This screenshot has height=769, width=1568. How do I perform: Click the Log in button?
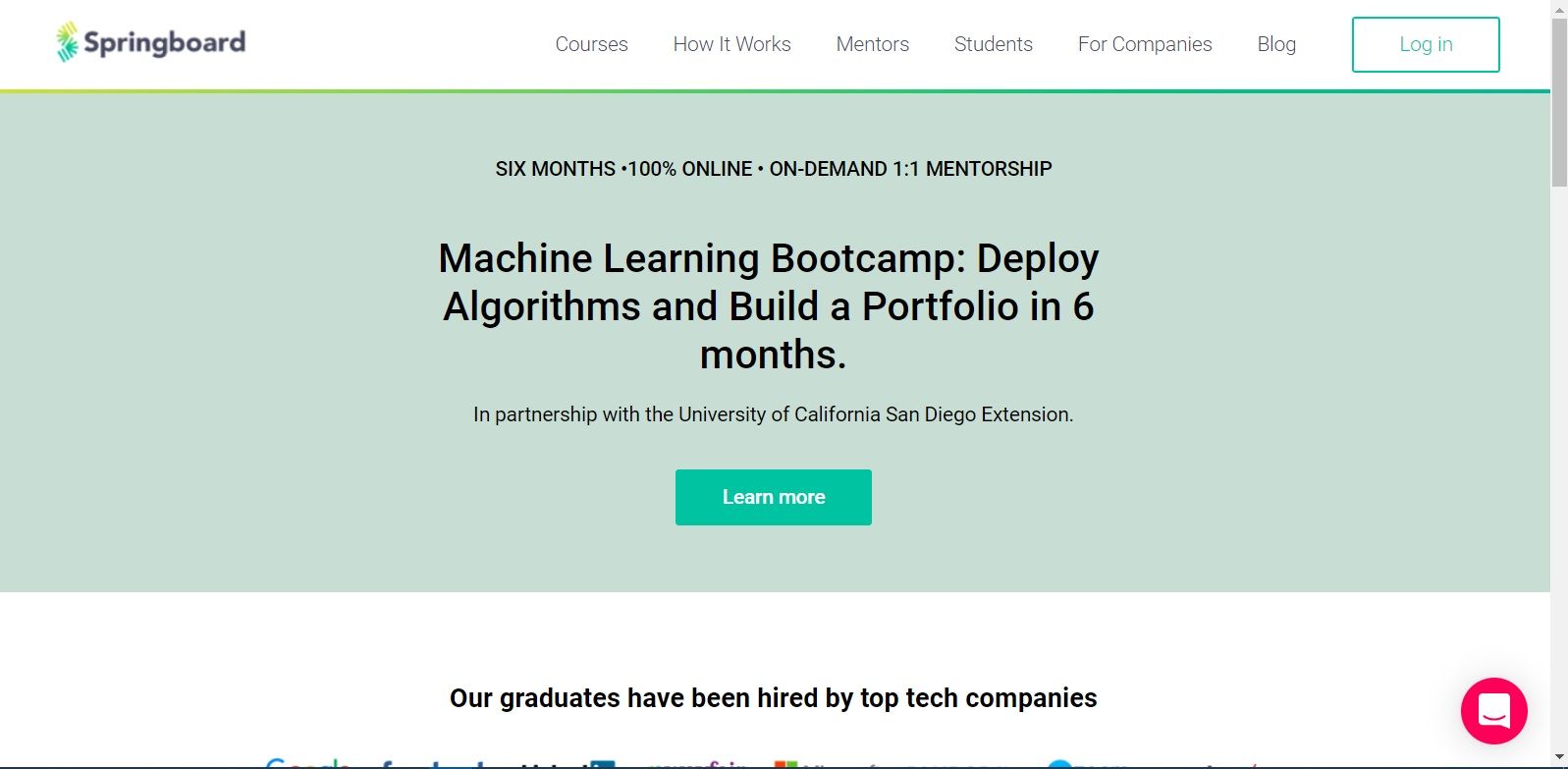point(1425,44)
